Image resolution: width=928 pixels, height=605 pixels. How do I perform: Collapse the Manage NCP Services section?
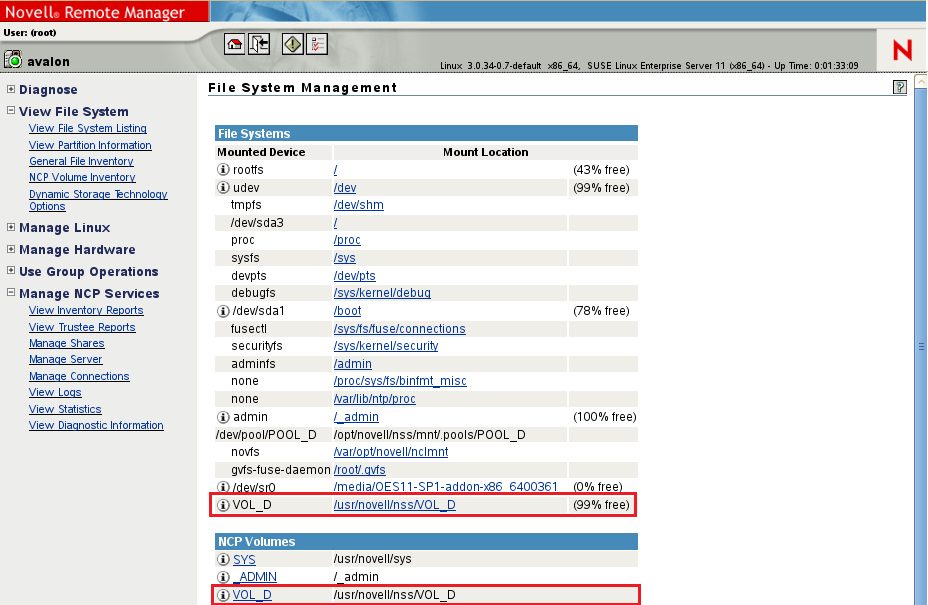click(x=11, y=292)
